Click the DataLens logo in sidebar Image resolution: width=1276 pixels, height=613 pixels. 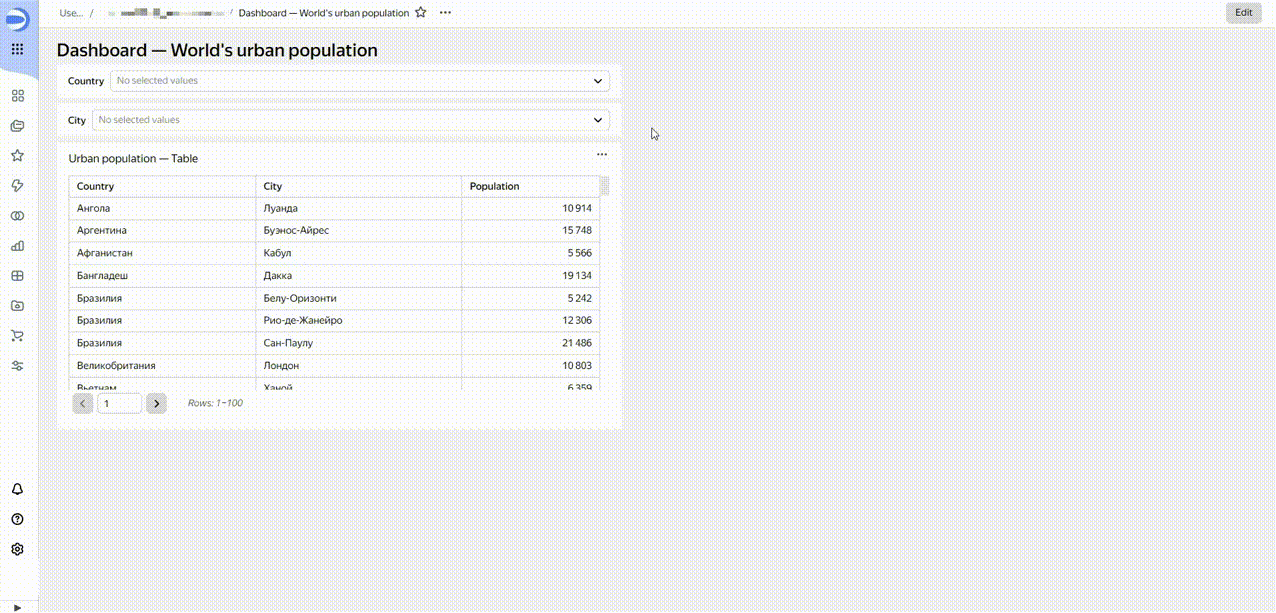[x=17, y=20]
